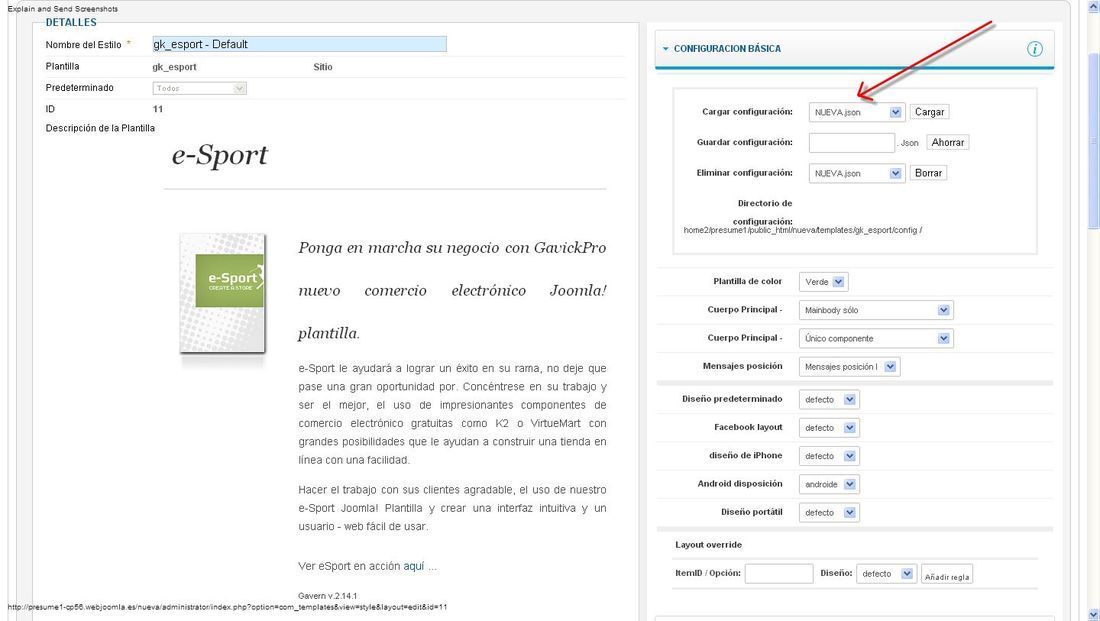The image size is (1100, 621).
Task: Open the Facebook layout dropdown
Action: coord(829,427)
